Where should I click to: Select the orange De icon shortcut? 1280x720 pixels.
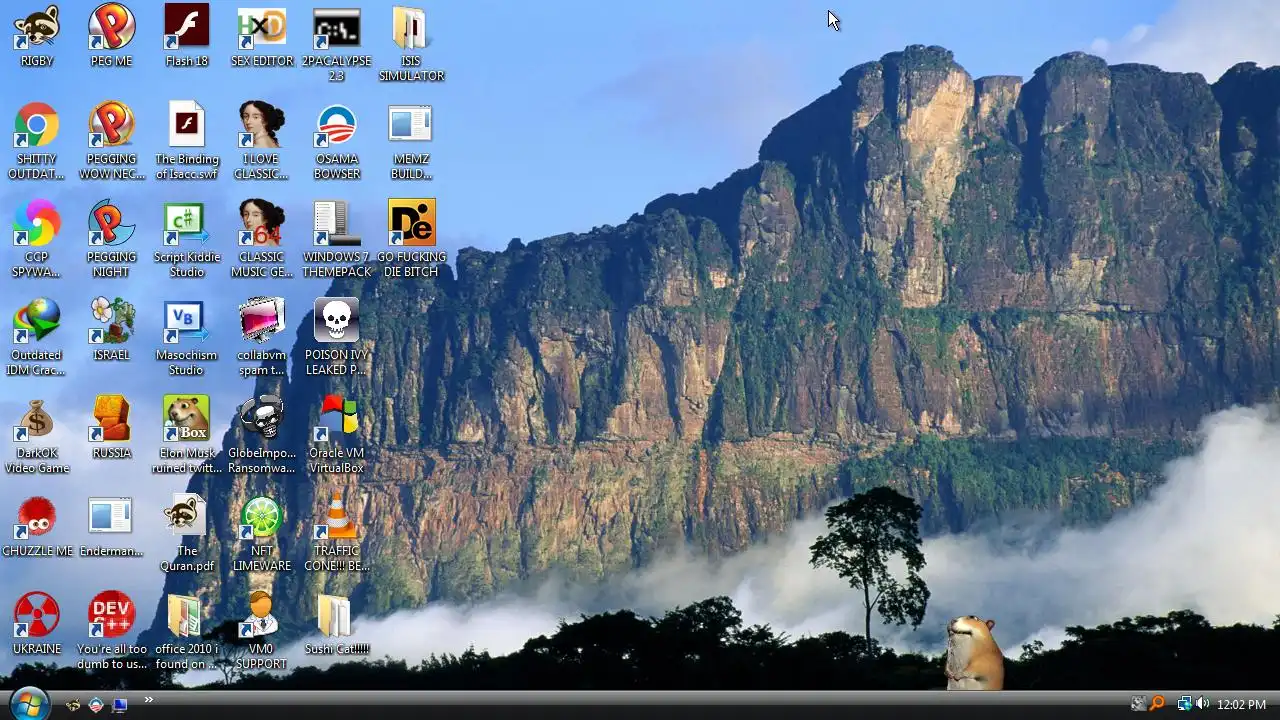tap(411, 223)
